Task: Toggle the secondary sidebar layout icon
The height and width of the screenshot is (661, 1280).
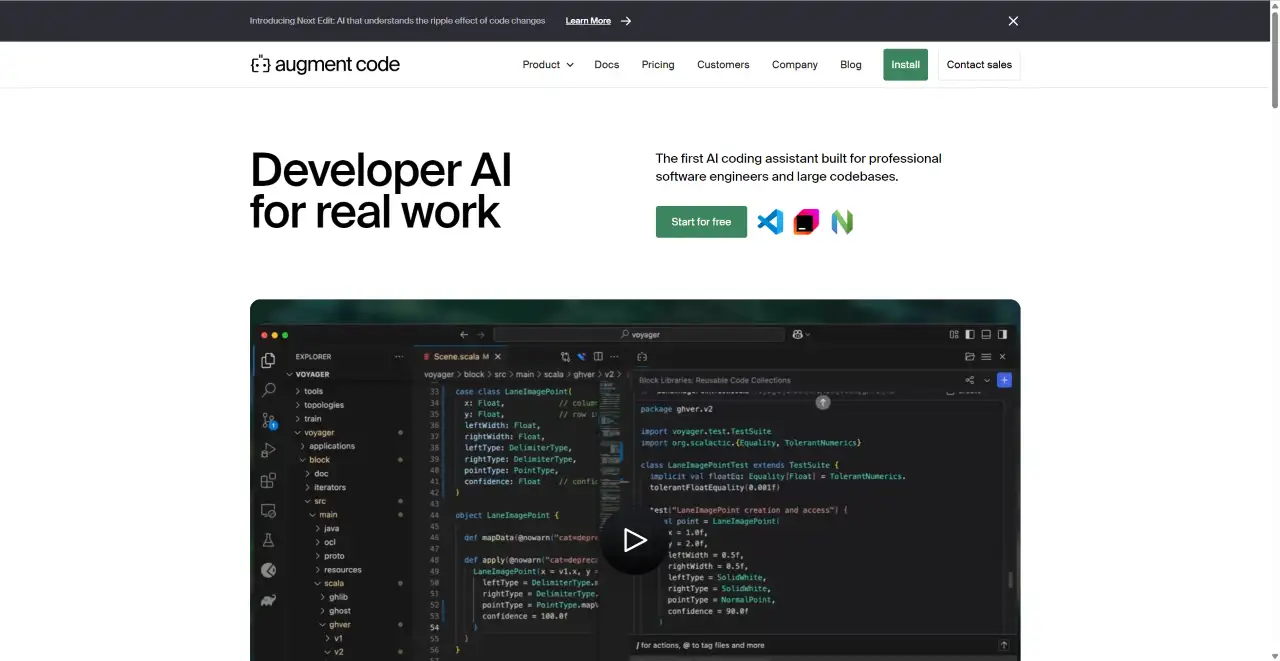Action: (x=1003, y=335)
